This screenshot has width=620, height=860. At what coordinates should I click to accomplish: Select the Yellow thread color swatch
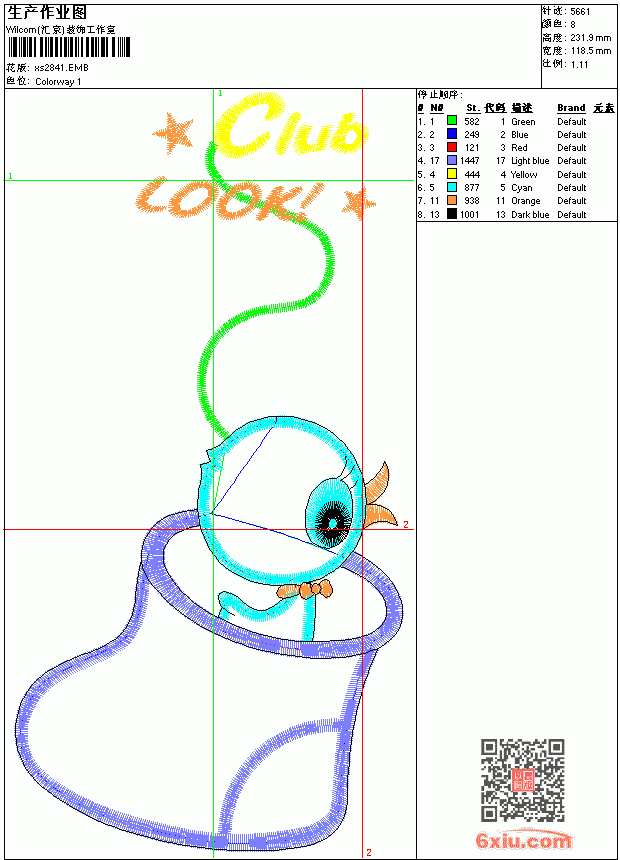[452, 174]
